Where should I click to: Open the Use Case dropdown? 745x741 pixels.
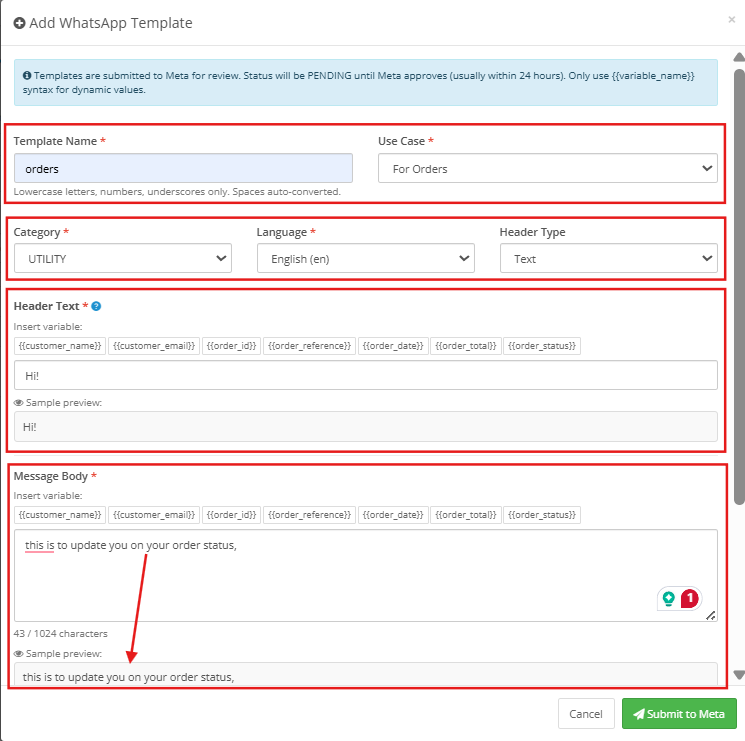click(x=547, y=168)
